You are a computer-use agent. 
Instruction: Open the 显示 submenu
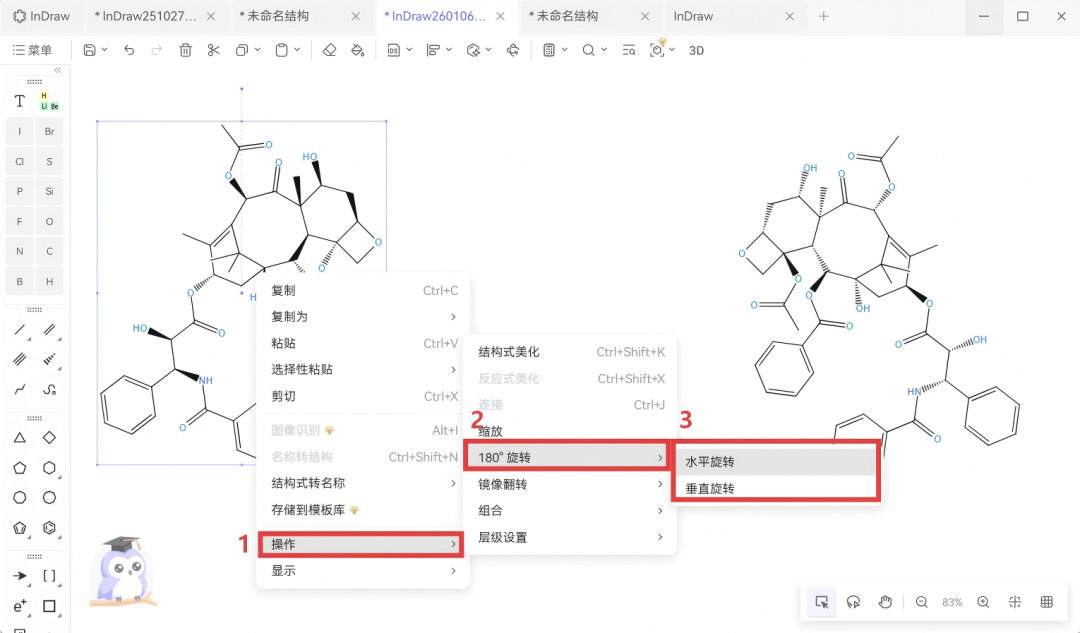point(363,570)
